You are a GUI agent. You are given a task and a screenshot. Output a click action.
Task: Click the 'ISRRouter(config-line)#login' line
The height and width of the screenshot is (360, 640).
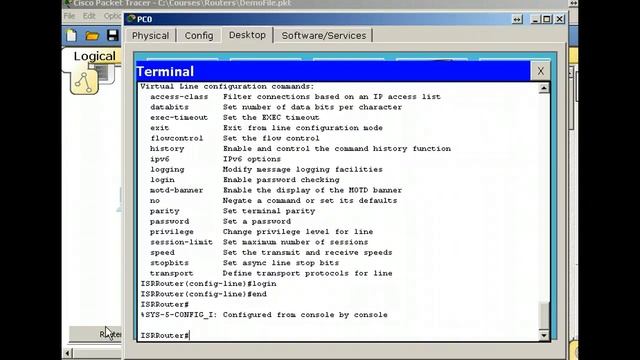pyautogui.click(x=209, y=284)
